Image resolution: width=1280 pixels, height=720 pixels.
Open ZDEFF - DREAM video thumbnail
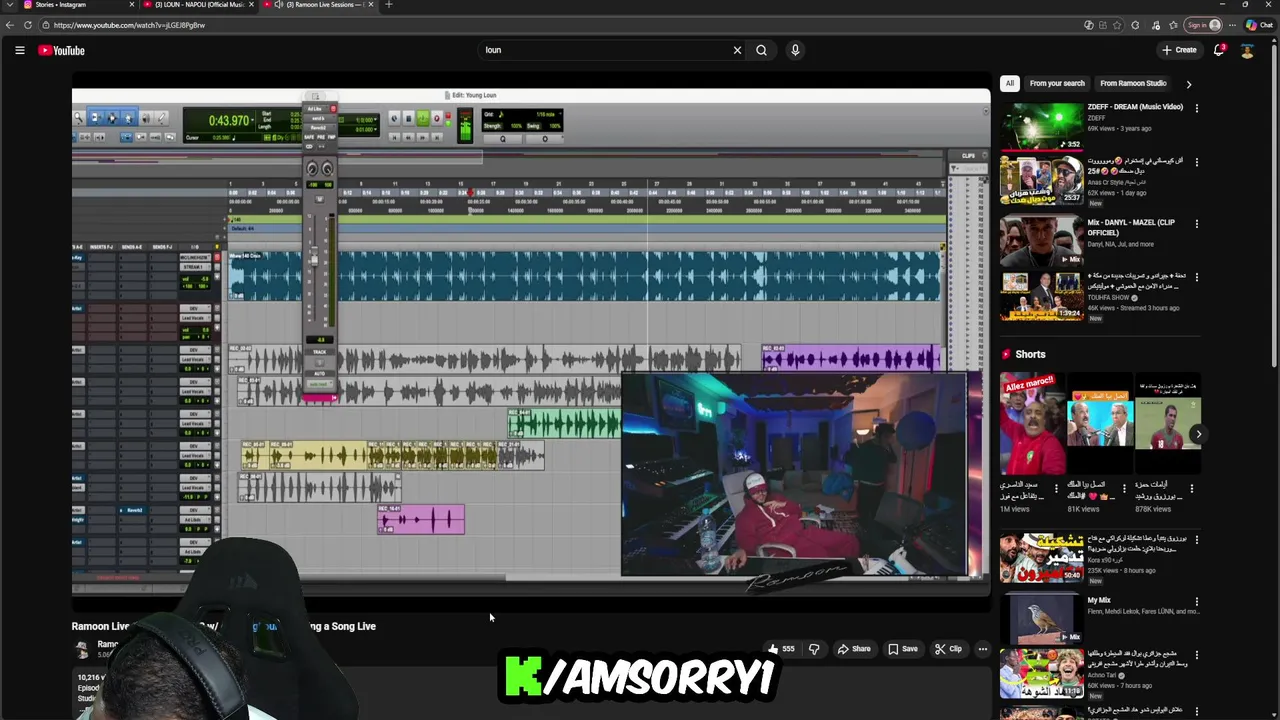pyautogui.click(x=1041, y=125)
